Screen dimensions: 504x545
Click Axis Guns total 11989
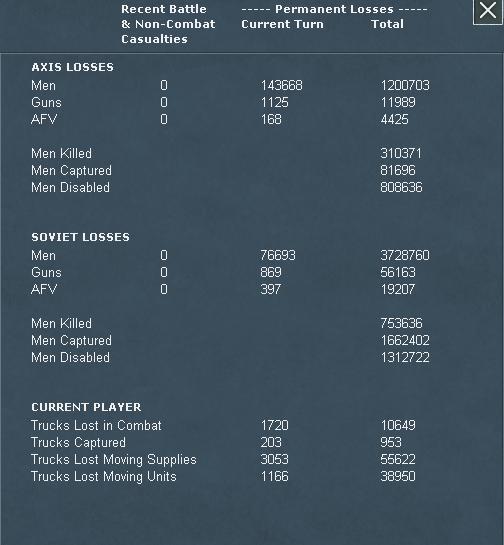coord(398,103)
